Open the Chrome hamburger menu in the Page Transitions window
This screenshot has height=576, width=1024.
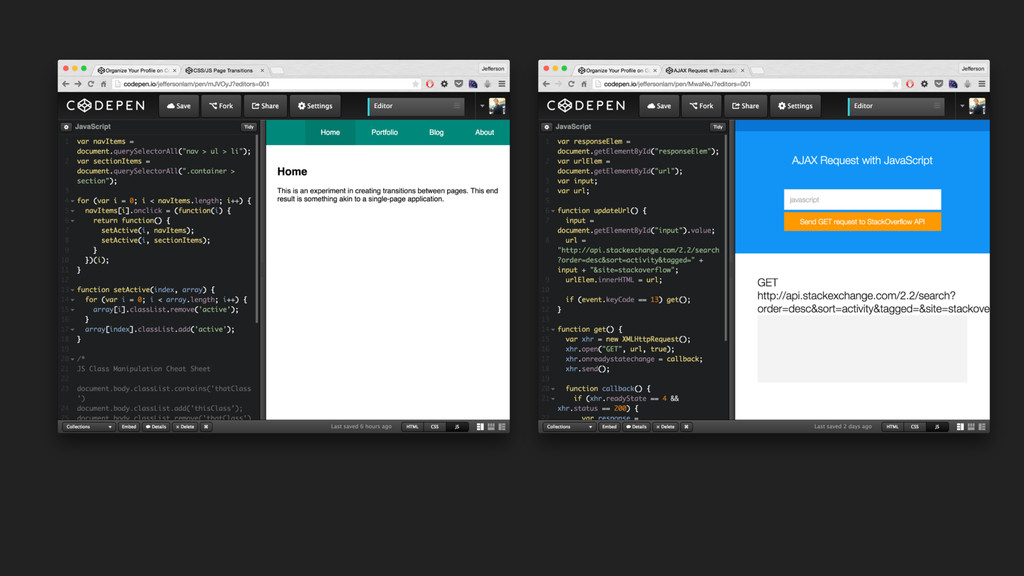(x=502, y=84)
